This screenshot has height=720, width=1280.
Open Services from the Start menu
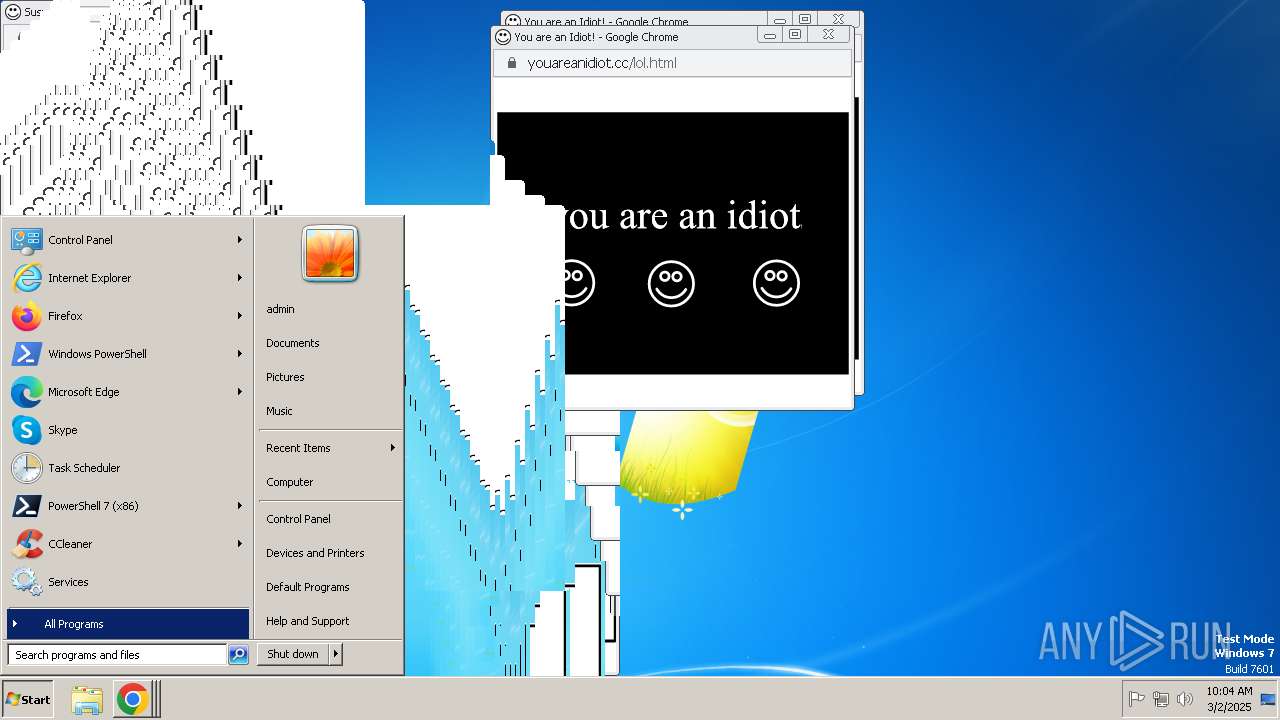127,582
